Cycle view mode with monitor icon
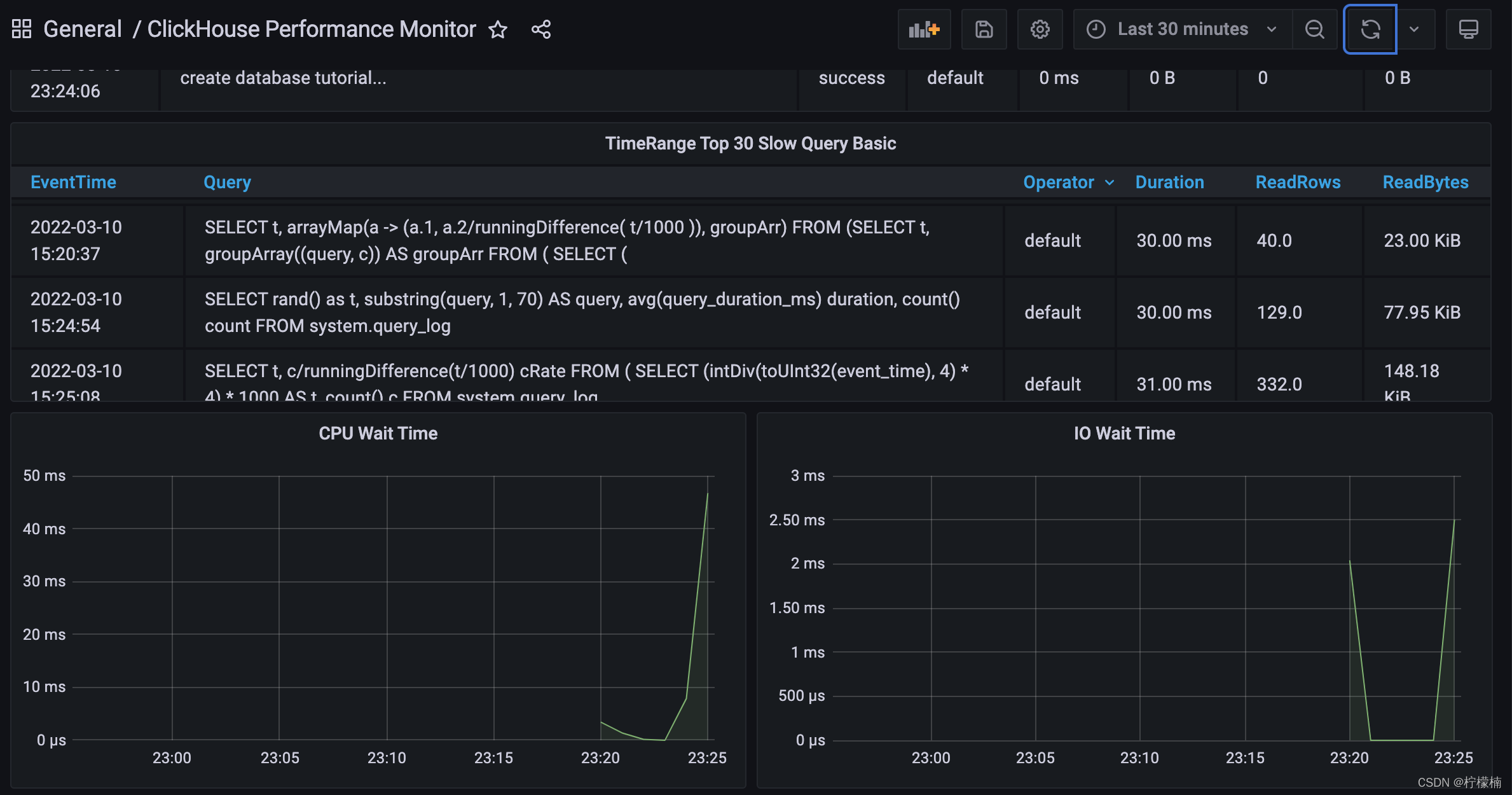This screenshot has width=1512, height=795. click(1468, 29)
